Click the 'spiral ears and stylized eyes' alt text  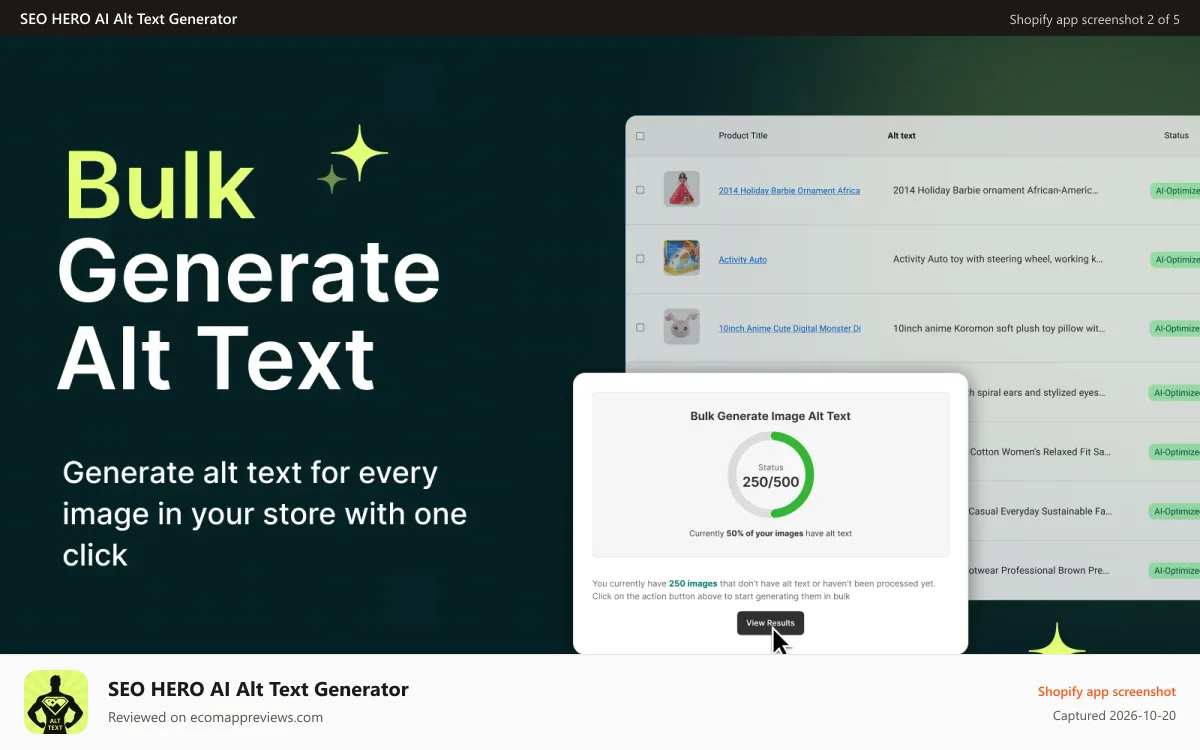point(1037,393)
